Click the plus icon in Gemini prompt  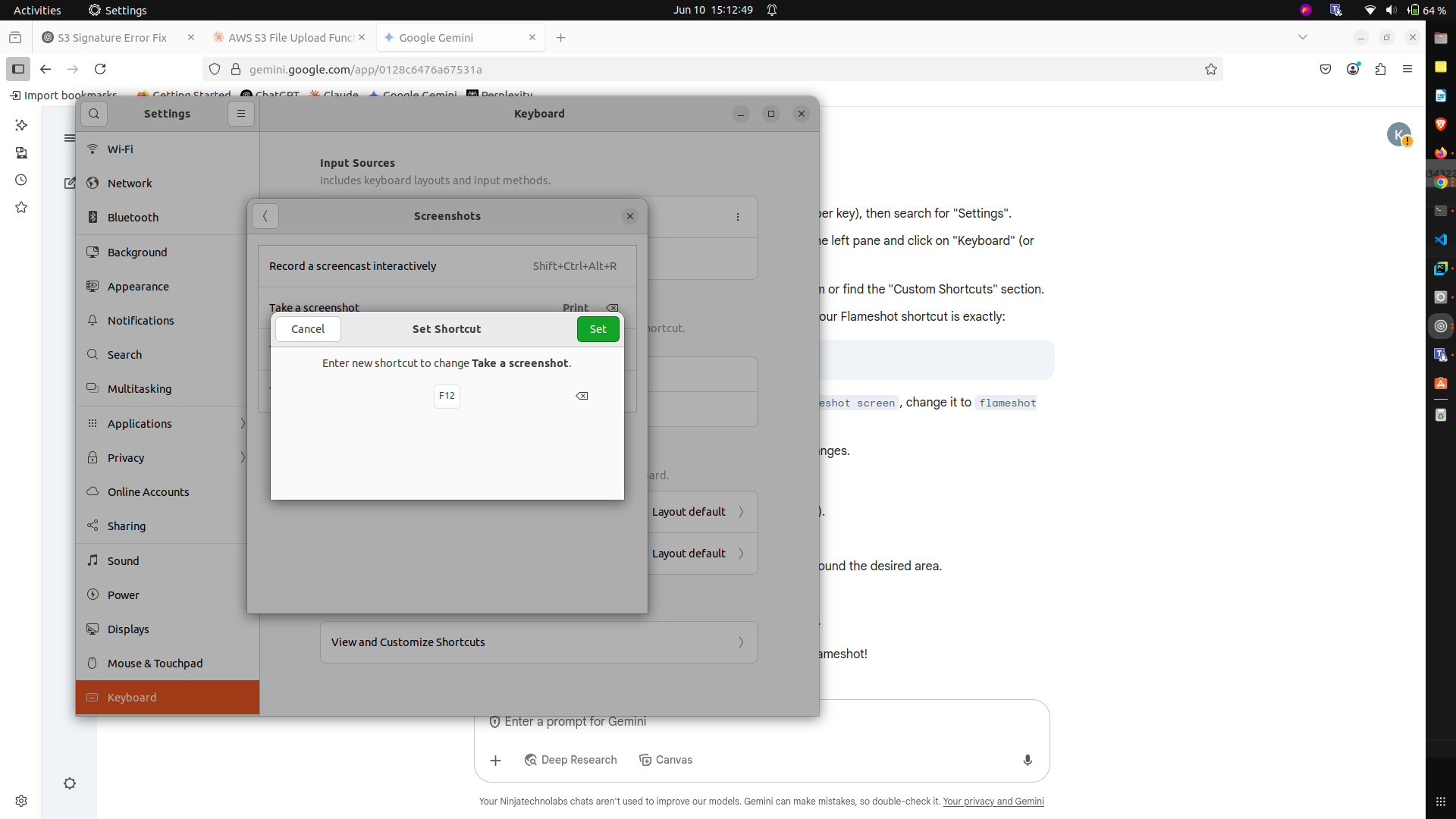(x=495, y=760)
